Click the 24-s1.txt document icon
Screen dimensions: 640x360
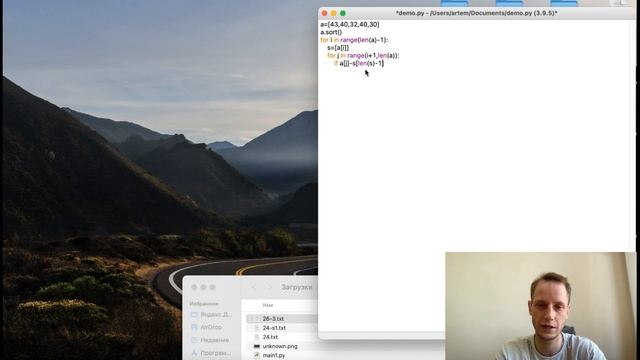tap(257, 328)
